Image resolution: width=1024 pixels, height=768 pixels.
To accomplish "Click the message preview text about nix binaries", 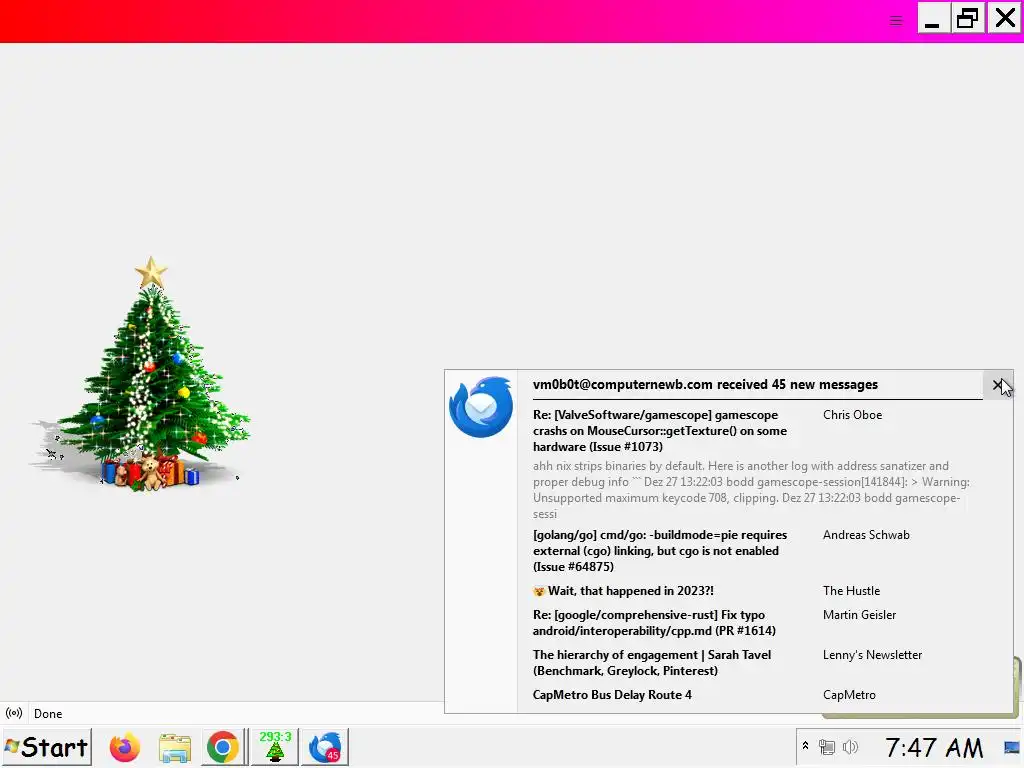I will pyautogui.click(x=751, y=490).
